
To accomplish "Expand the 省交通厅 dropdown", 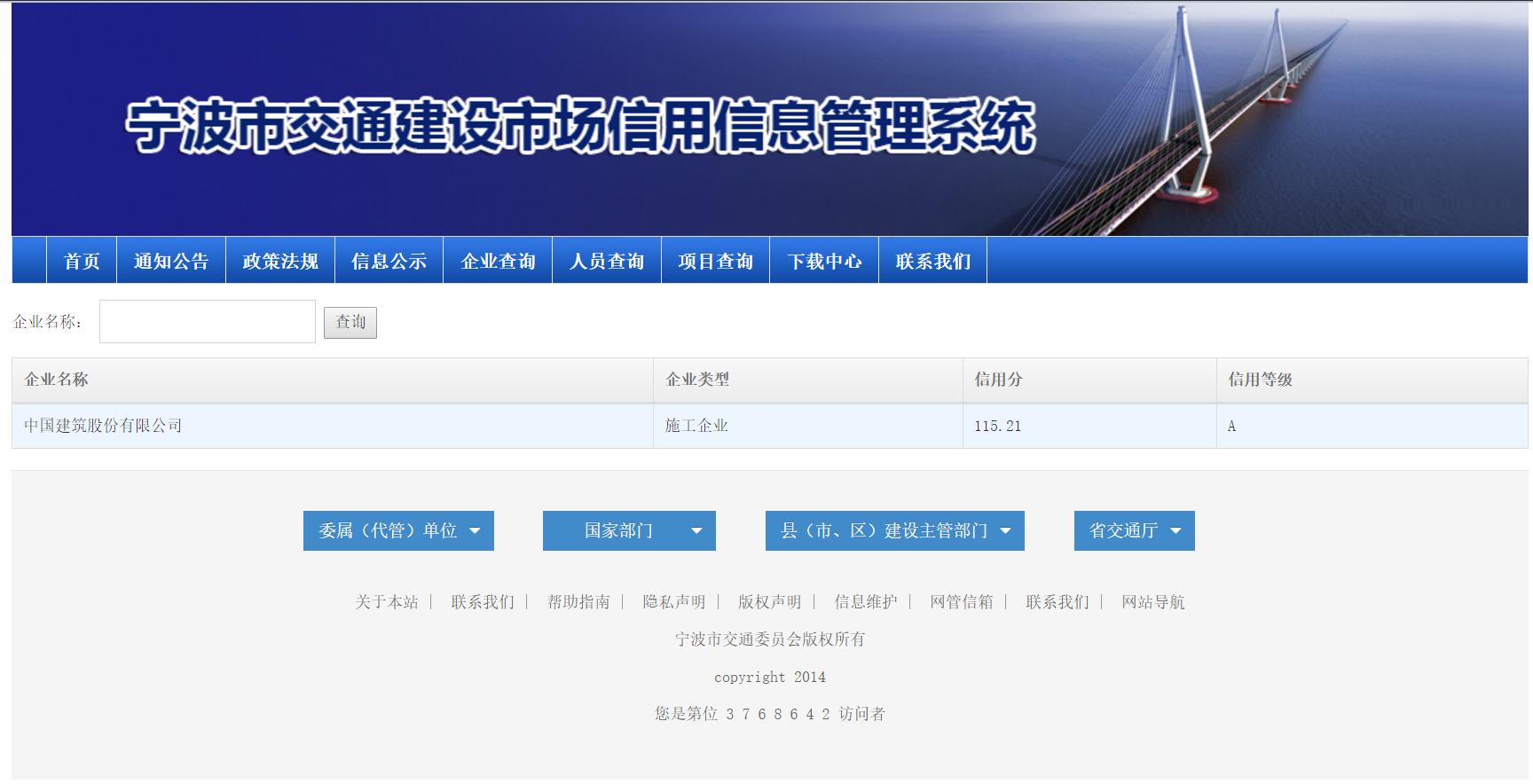I will coord(1134,530).
